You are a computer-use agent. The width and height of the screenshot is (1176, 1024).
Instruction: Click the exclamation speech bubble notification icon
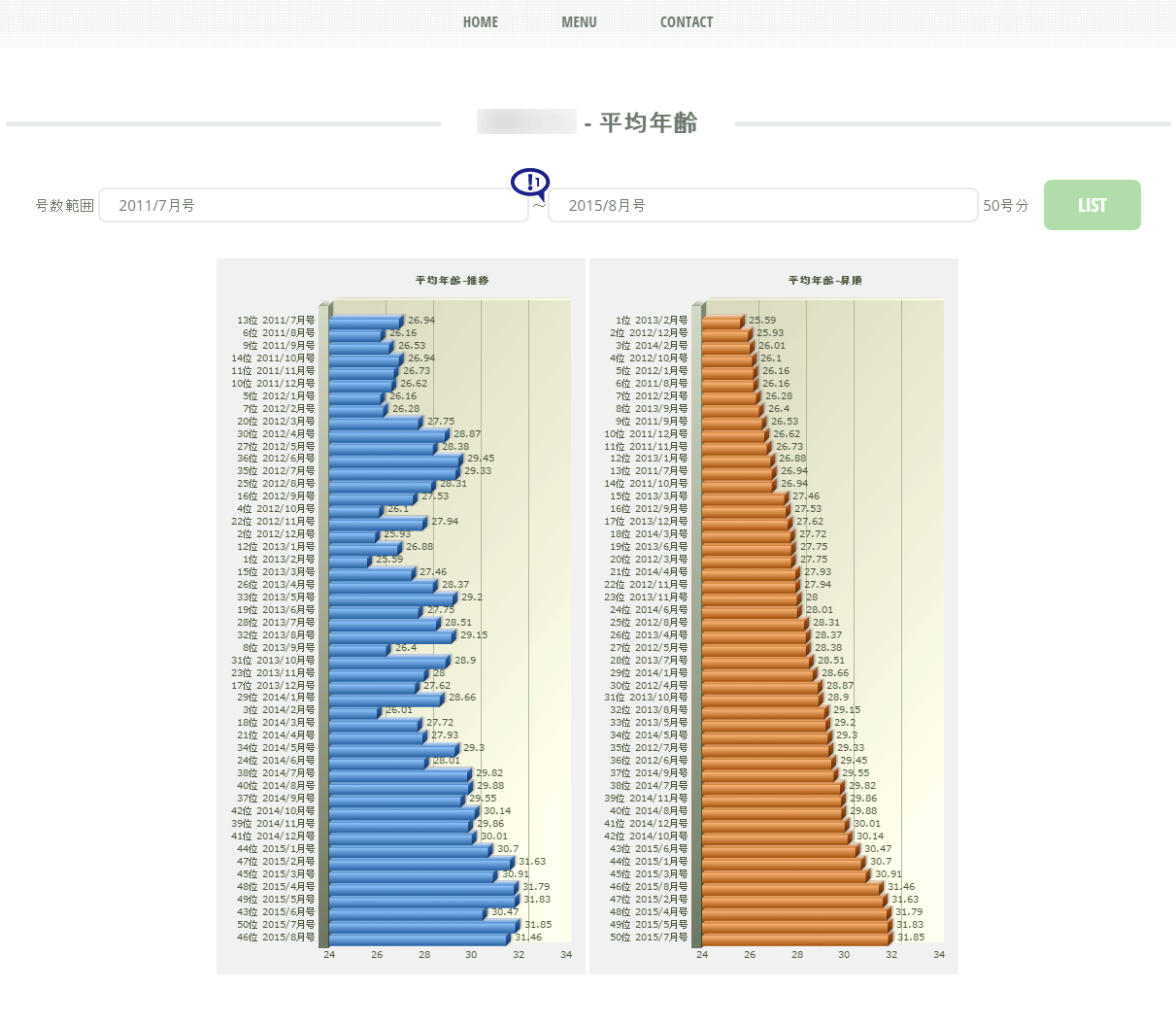(x=530, y=183)
